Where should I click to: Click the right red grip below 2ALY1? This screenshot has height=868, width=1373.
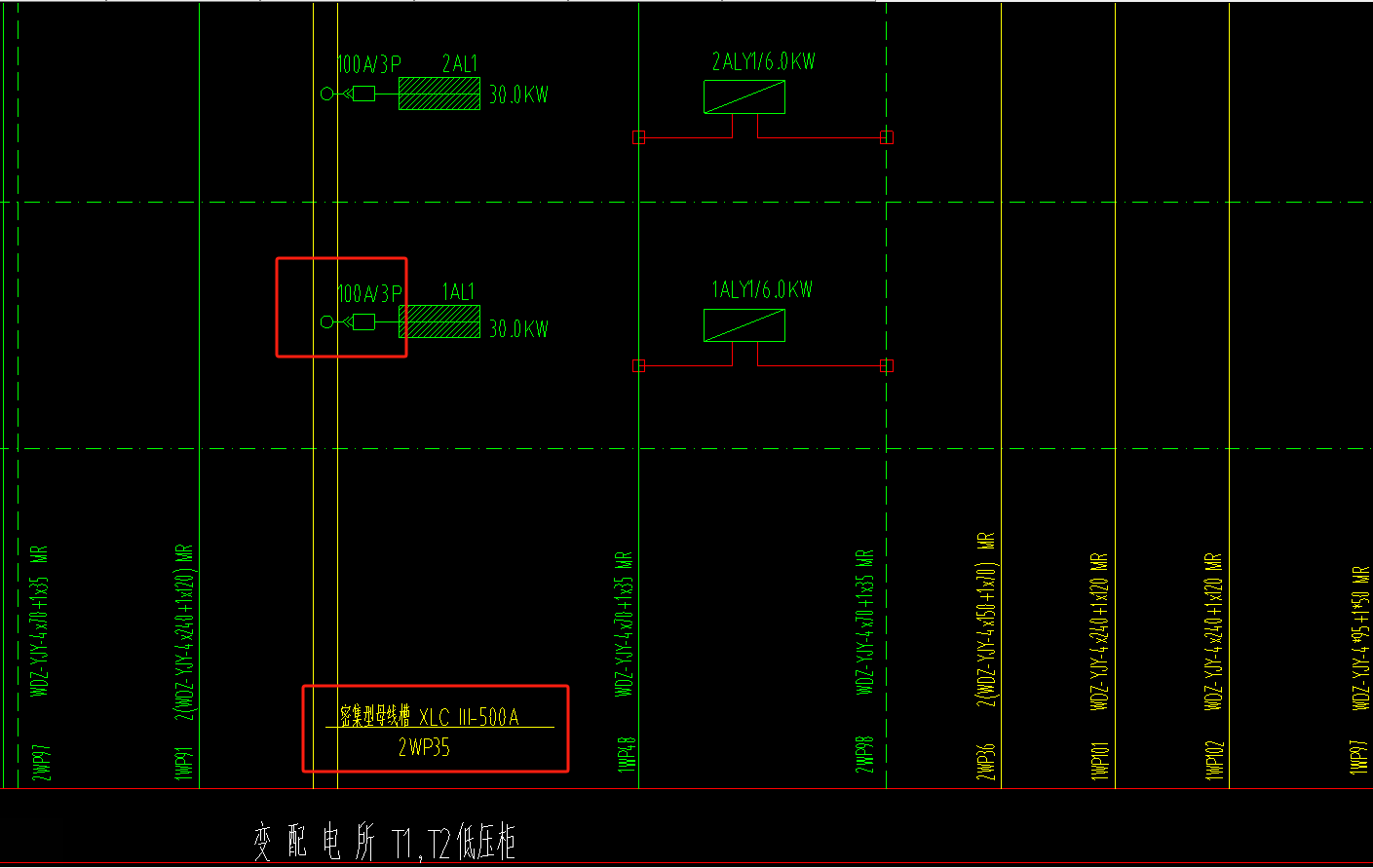point(887,137)
